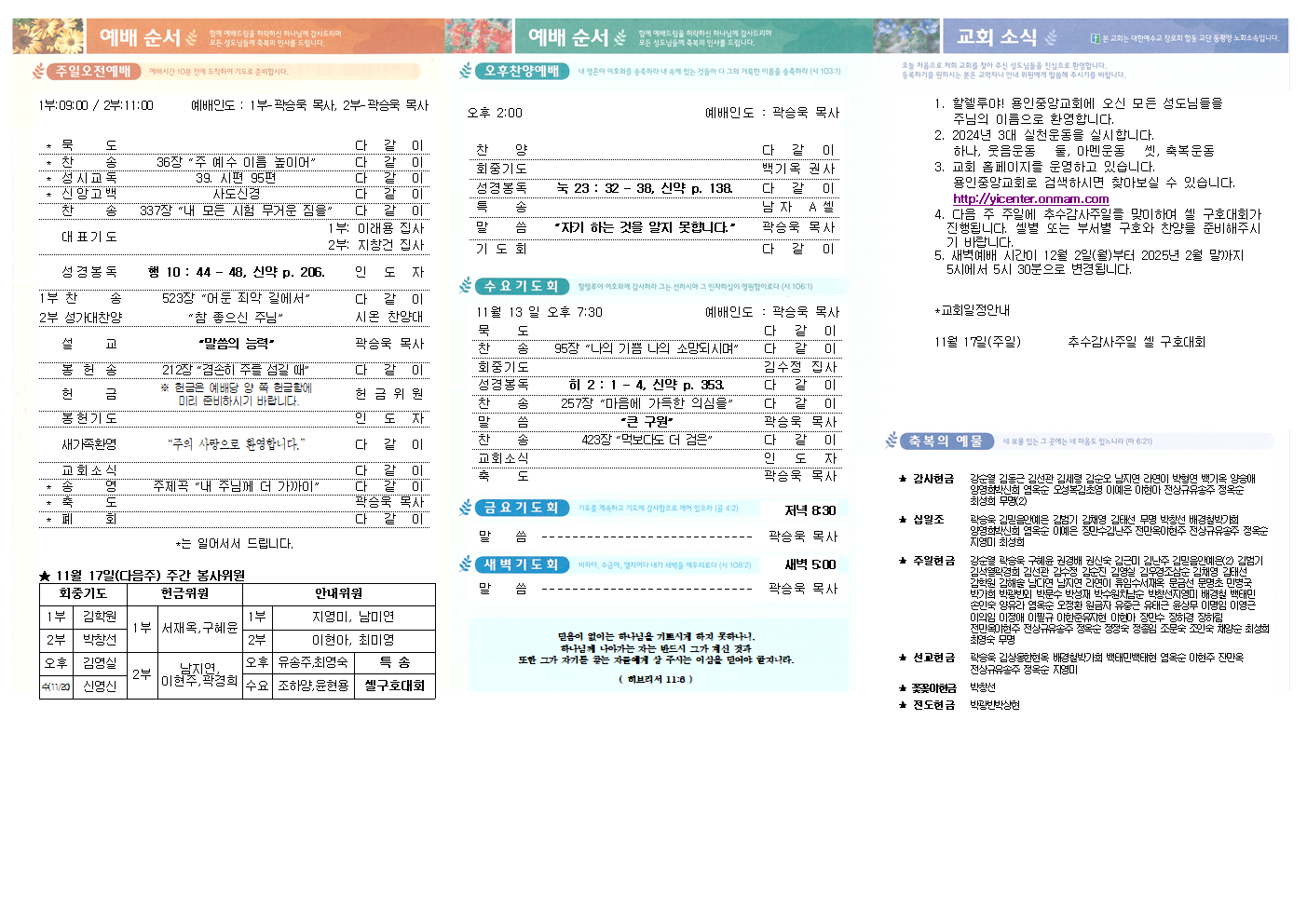Click the green denomination logo in 교회 소식 banner
This screenshot has height=924, width=1307.
pos(1096,38)
